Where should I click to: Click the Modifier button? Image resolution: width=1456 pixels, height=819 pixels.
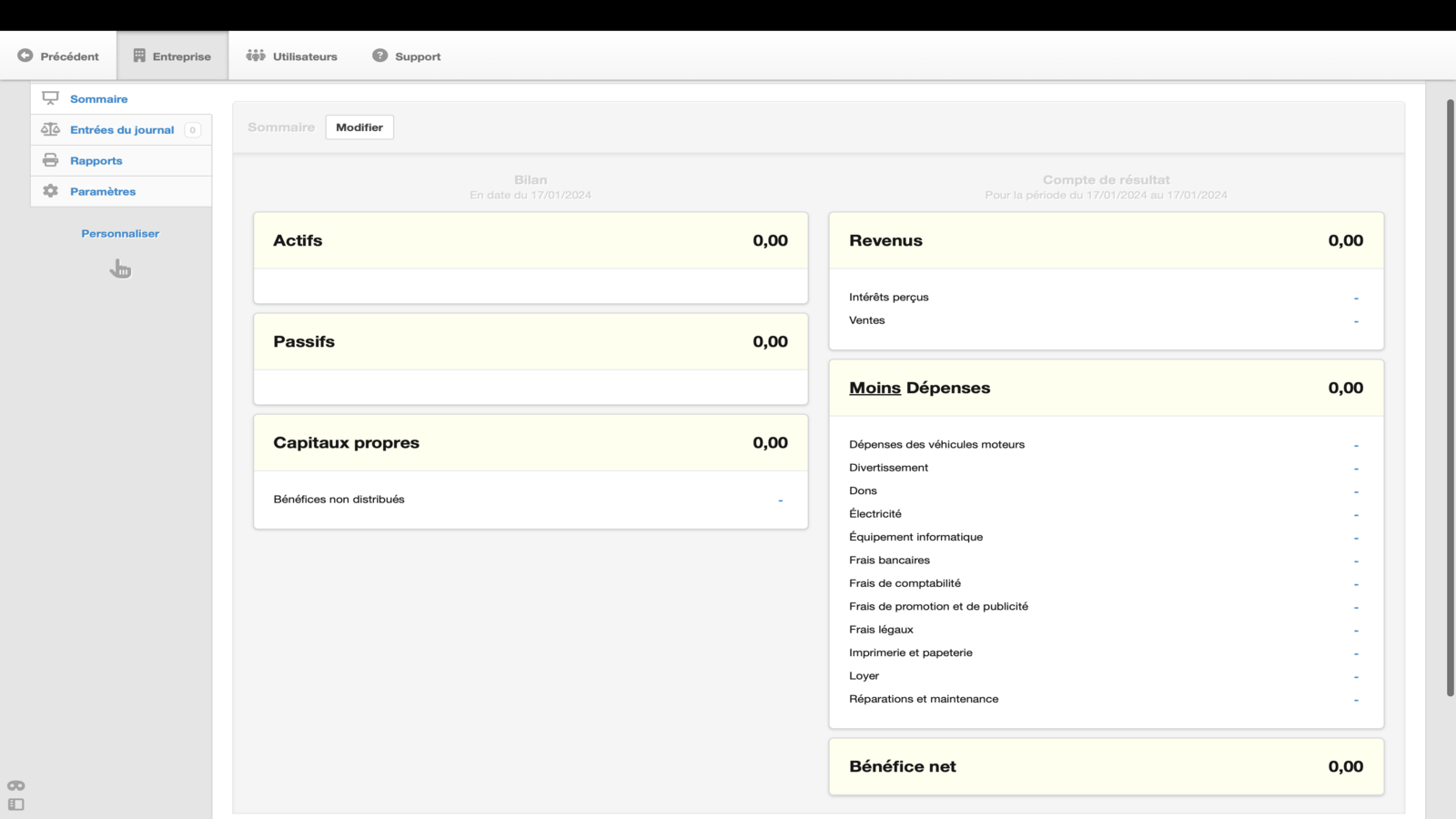359,127
